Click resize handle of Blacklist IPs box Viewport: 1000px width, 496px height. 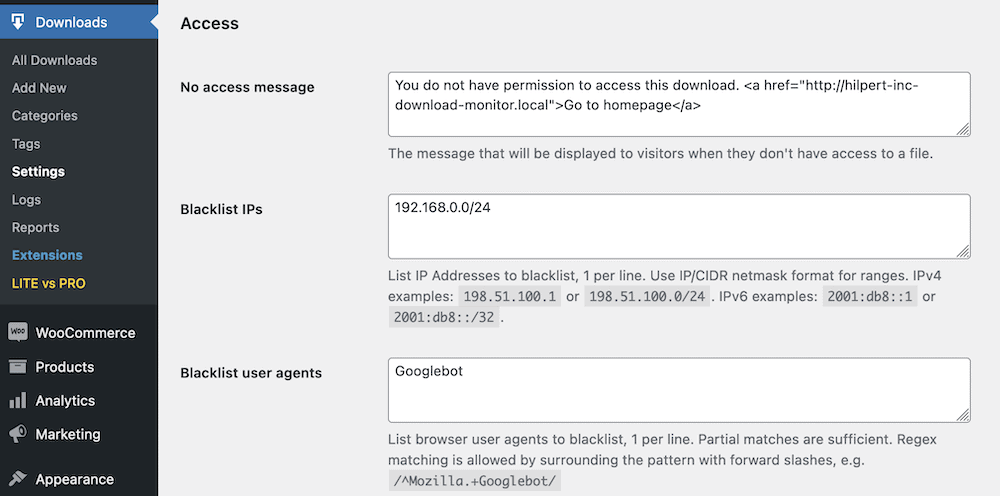click(963, 252)
